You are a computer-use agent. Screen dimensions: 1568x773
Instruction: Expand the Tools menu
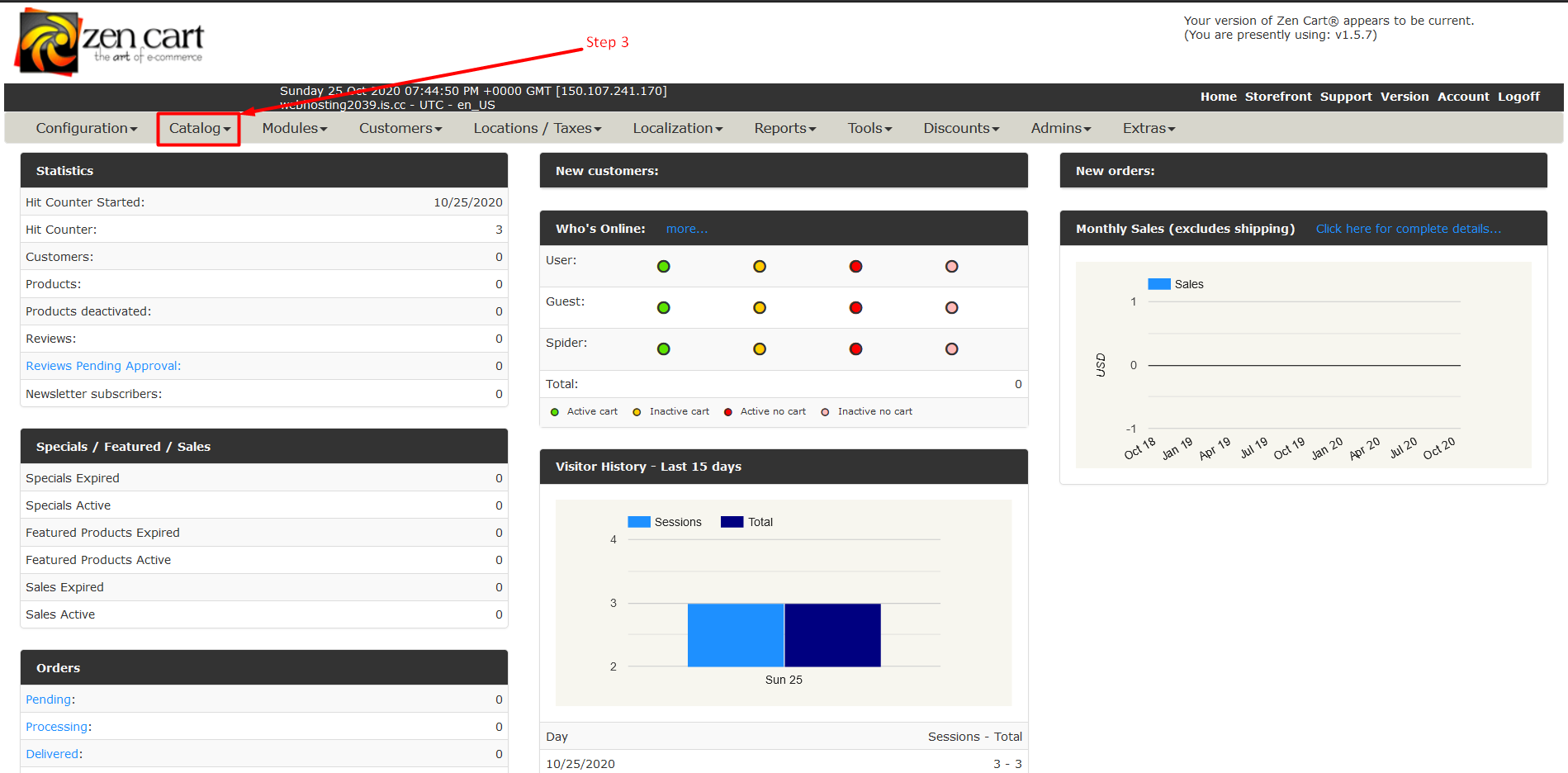click(870, 128)
